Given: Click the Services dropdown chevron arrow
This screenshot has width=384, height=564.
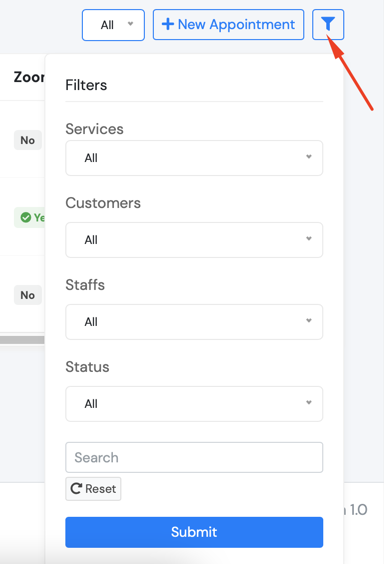Looking at the screenshot, I should 308,156.
